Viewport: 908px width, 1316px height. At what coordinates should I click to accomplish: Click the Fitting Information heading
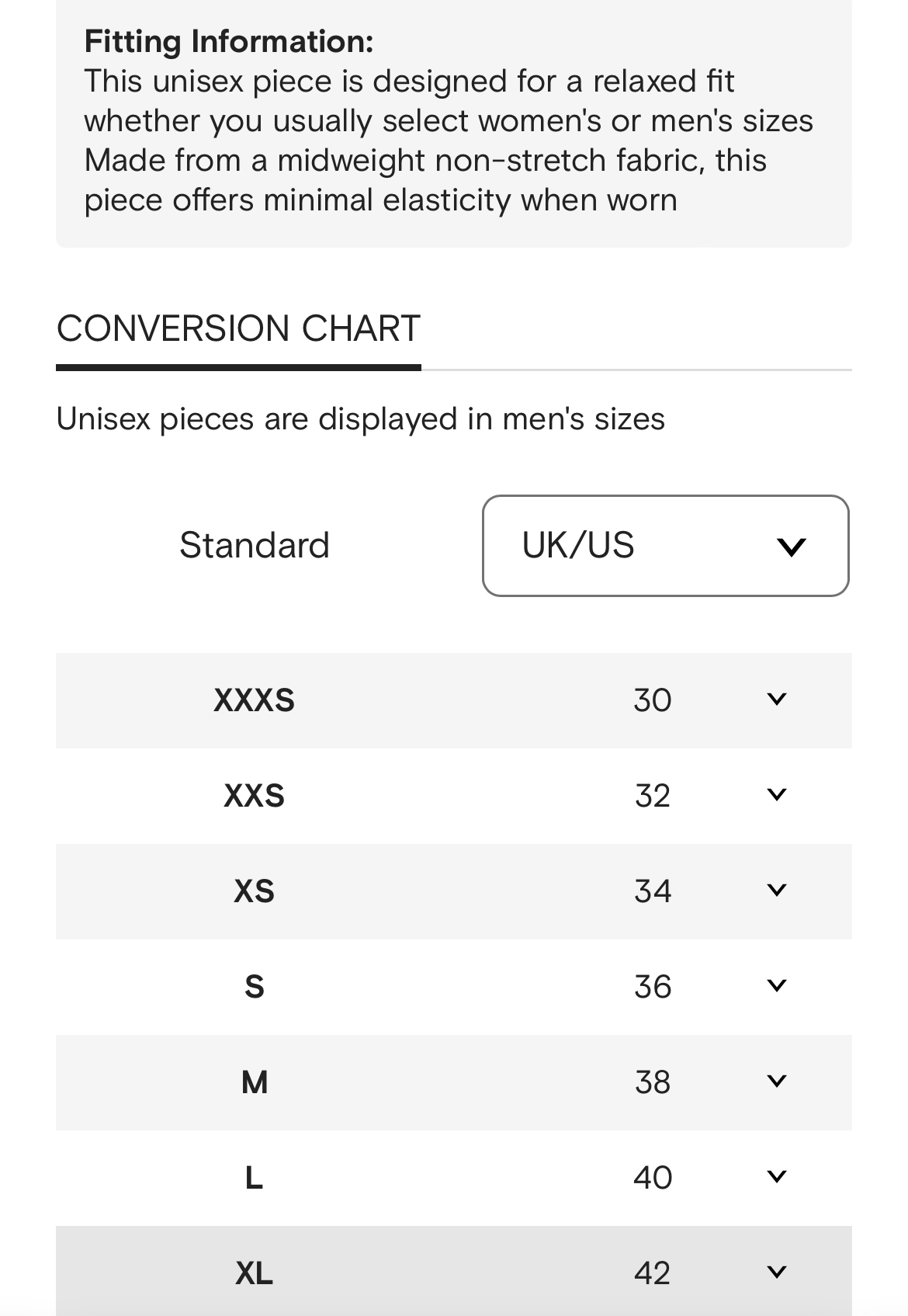click(x=229, y=41)
